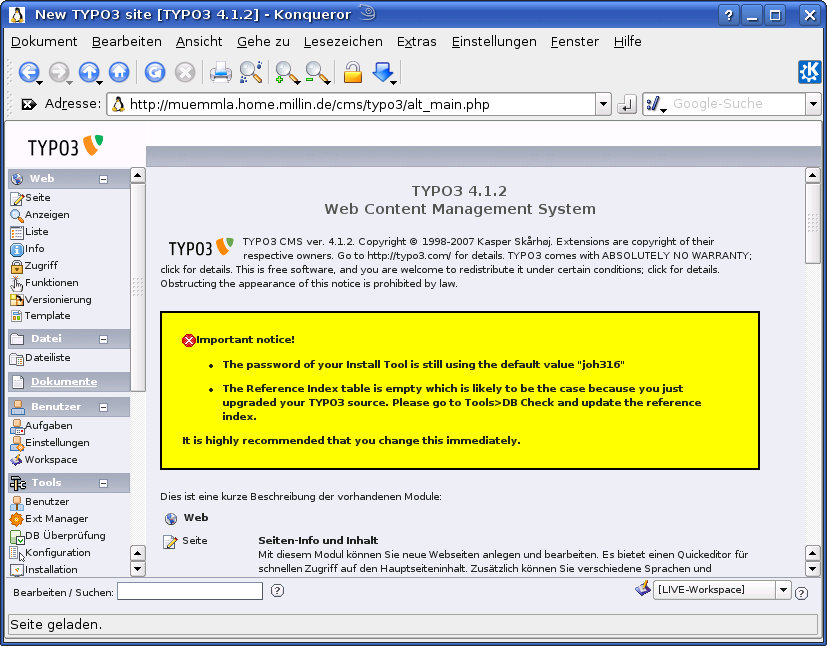Open the Lesezeichen menu
The image size is (827, 646).
[x=343, y=42]
